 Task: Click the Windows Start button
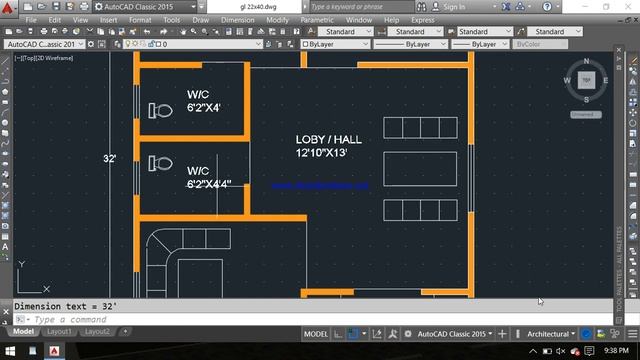pyautogui.click(x=10, y=351)
